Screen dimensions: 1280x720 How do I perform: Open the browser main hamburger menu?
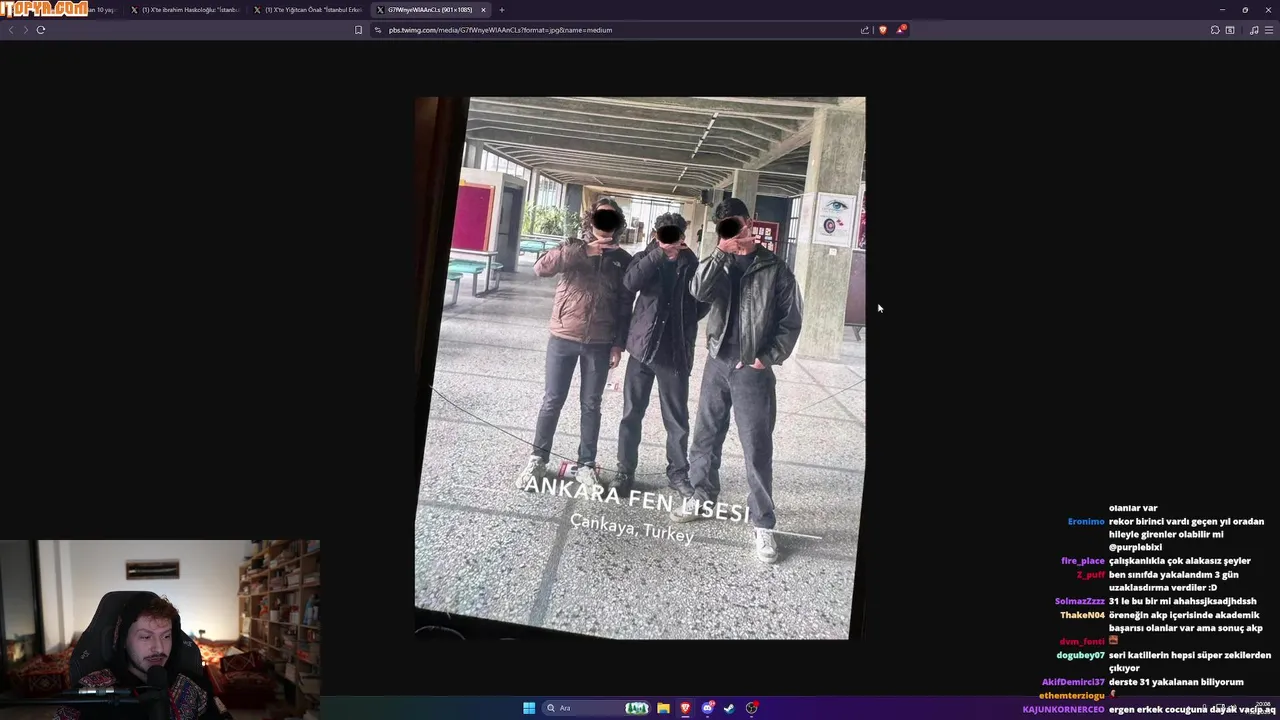pyautogui.click(x=1270, y=30)
